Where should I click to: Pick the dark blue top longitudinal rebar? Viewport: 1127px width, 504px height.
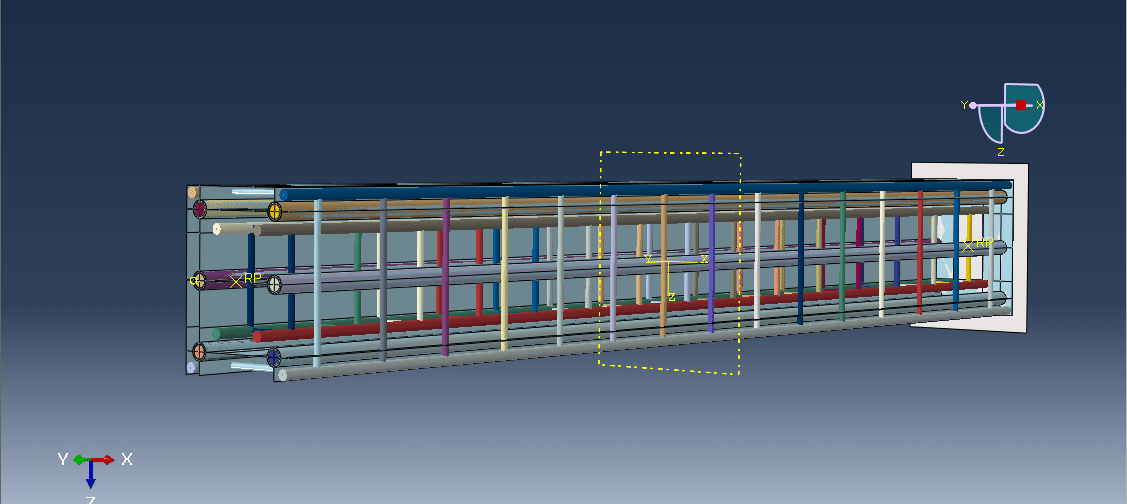click(x=647, y=191)
